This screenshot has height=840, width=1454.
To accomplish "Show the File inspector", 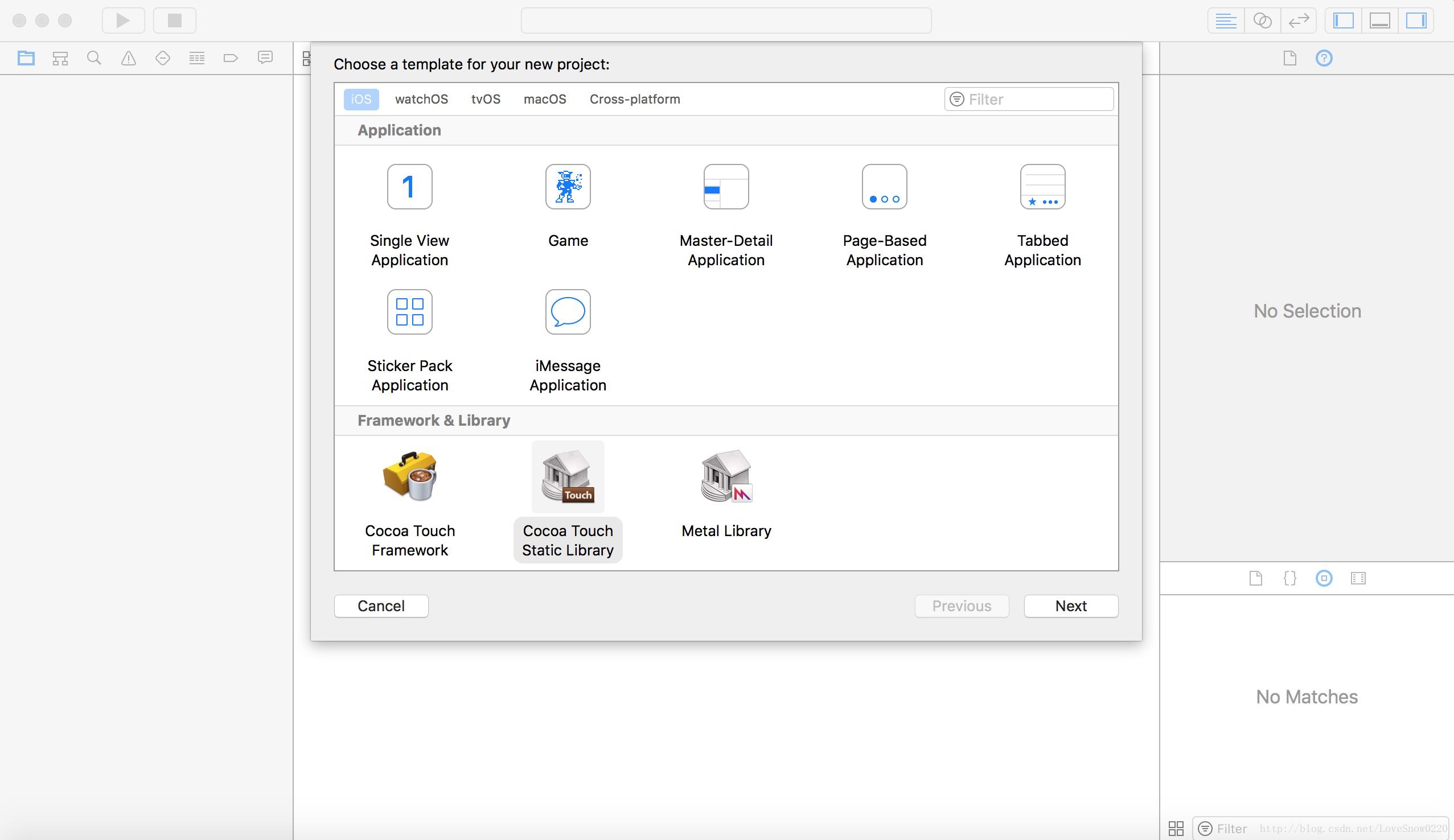I will tap(1290, 58).
